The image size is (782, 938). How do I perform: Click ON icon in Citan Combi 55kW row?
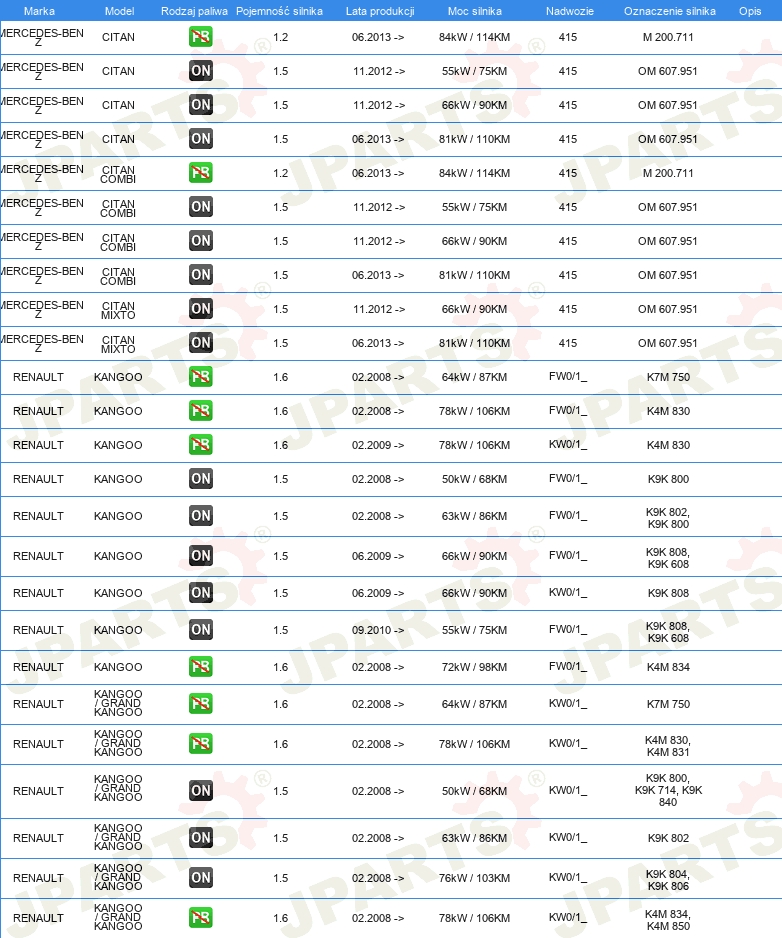200,208
